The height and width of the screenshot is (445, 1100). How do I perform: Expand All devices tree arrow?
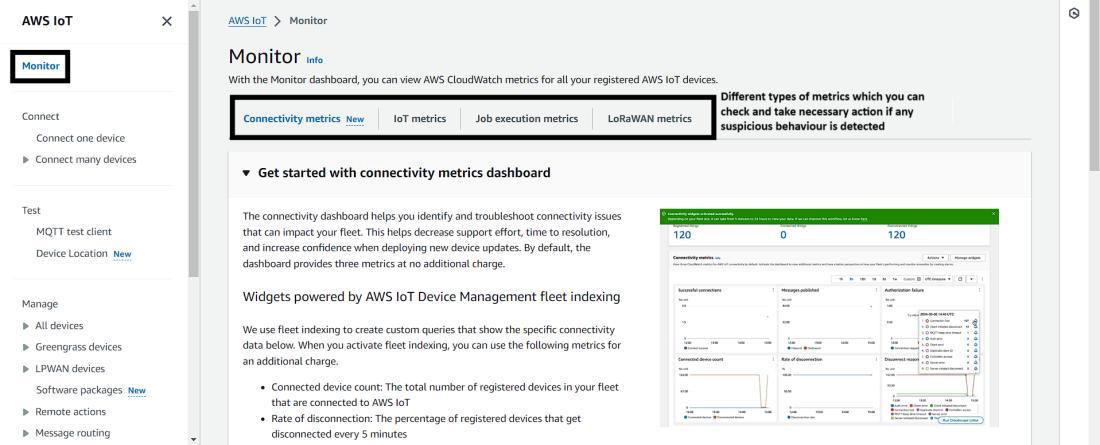(x=26, y=326)
